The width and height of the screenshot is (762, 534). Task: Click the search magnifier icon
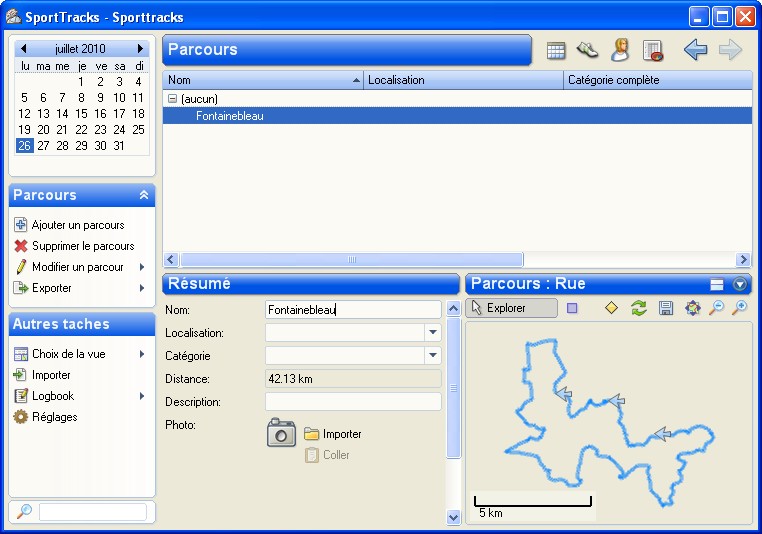[x=24, y=511]
